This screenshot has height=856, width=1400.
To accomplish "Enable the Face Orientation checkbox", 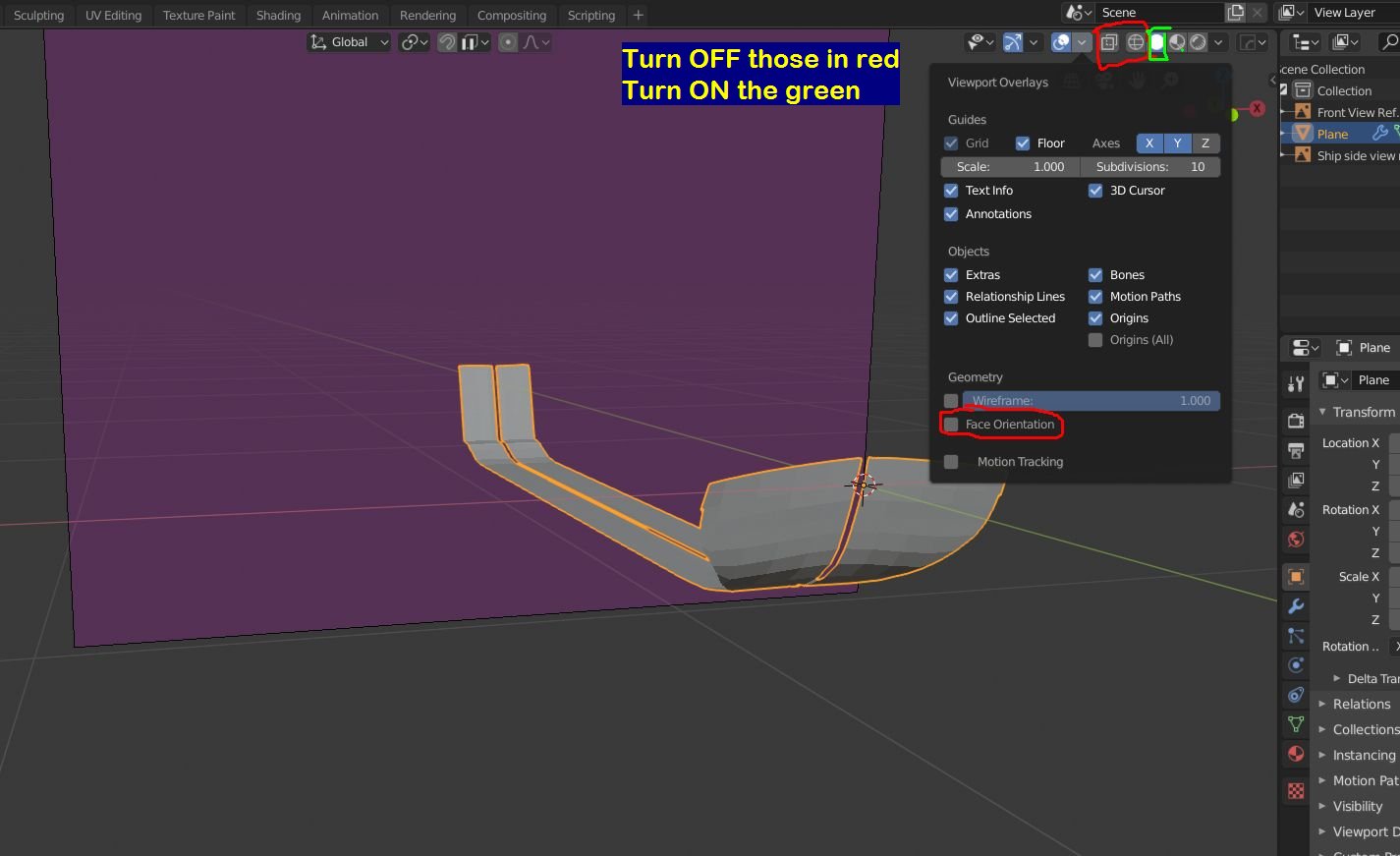I will click(x=951, y=425).
